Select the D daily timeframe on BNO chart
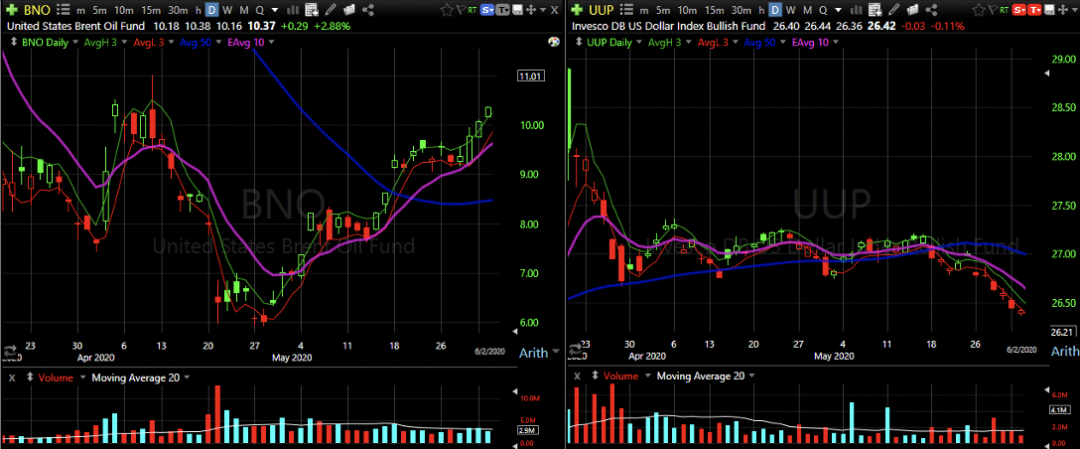Screen dimensions: 1080x449 tap(211, 10)
